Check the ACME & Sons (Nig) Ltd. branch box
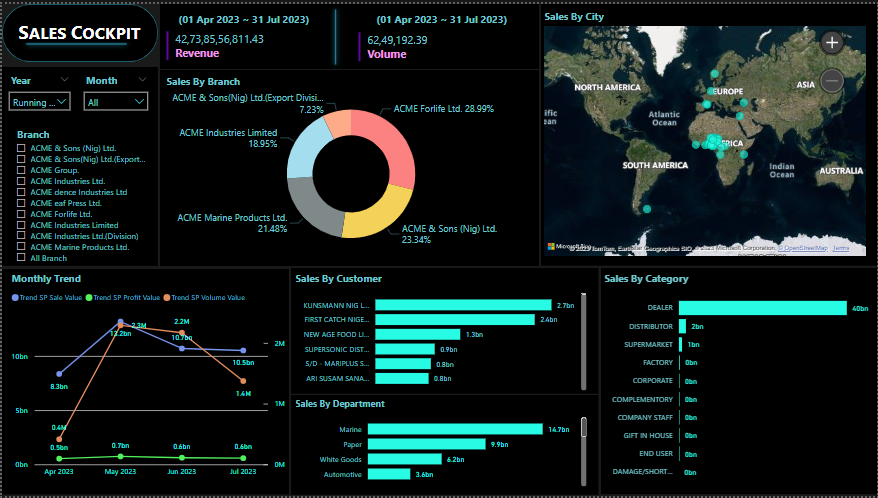Image resolution: width=878 pixels, height=498 pixels. pyautogui.click(x=21, y=148)
